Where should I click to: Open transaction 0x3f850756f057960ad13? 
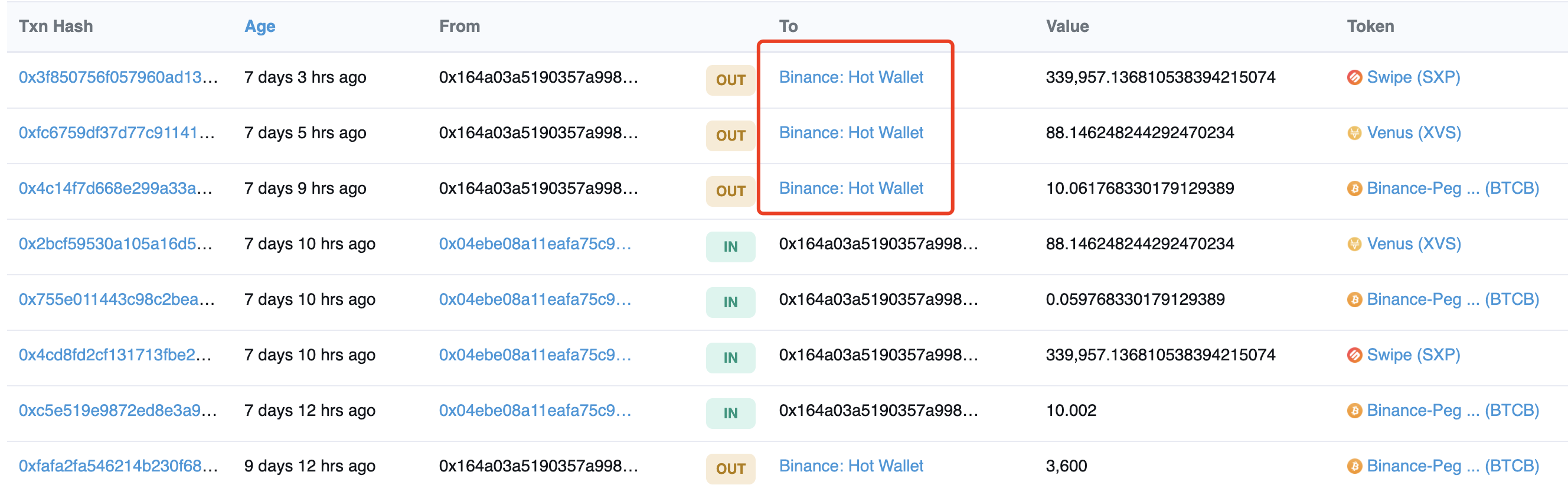pyautogui.click(x=118, y=77)
